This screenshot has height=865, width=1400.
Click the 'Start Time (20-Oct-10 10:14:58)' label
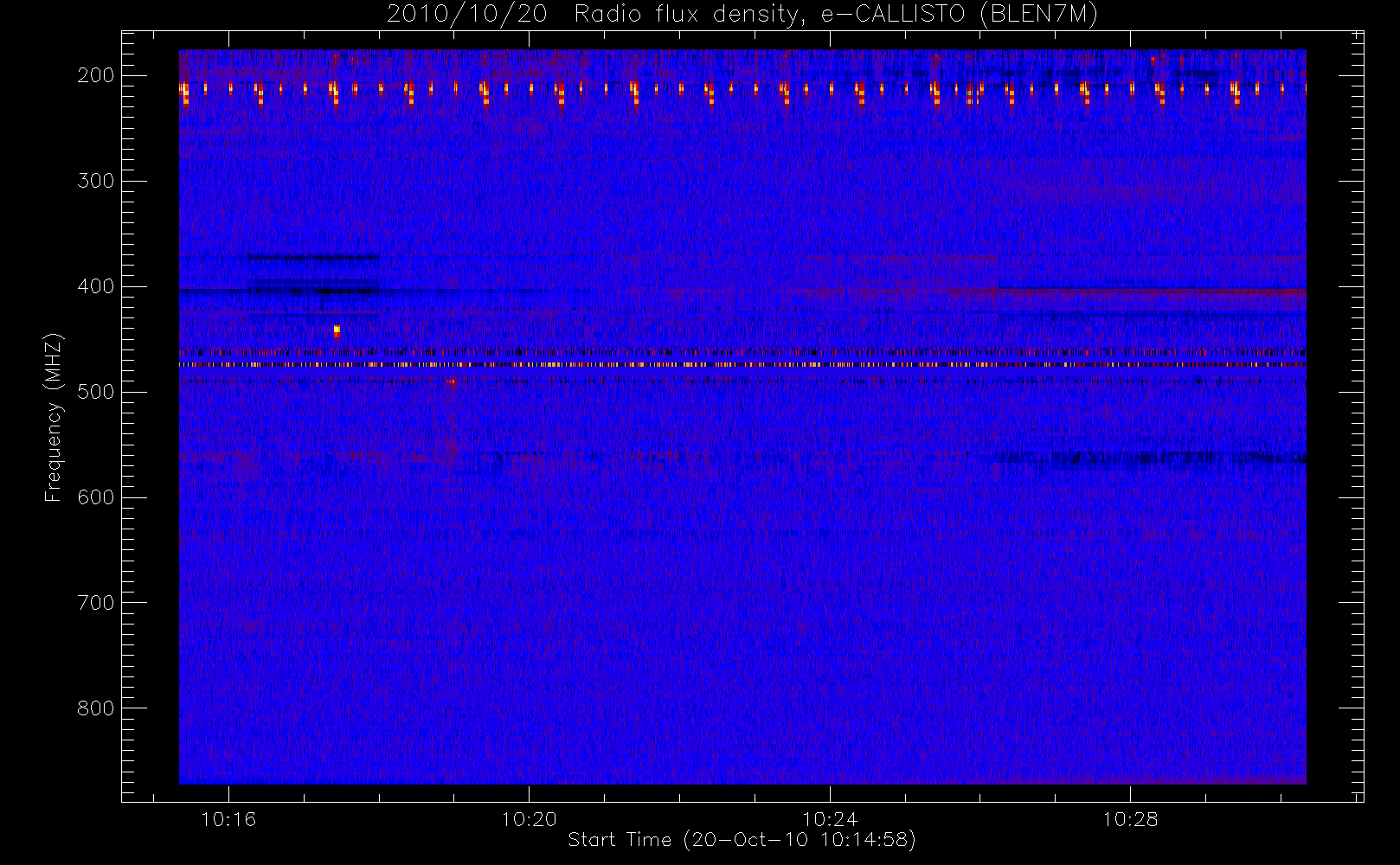(742, 840)
